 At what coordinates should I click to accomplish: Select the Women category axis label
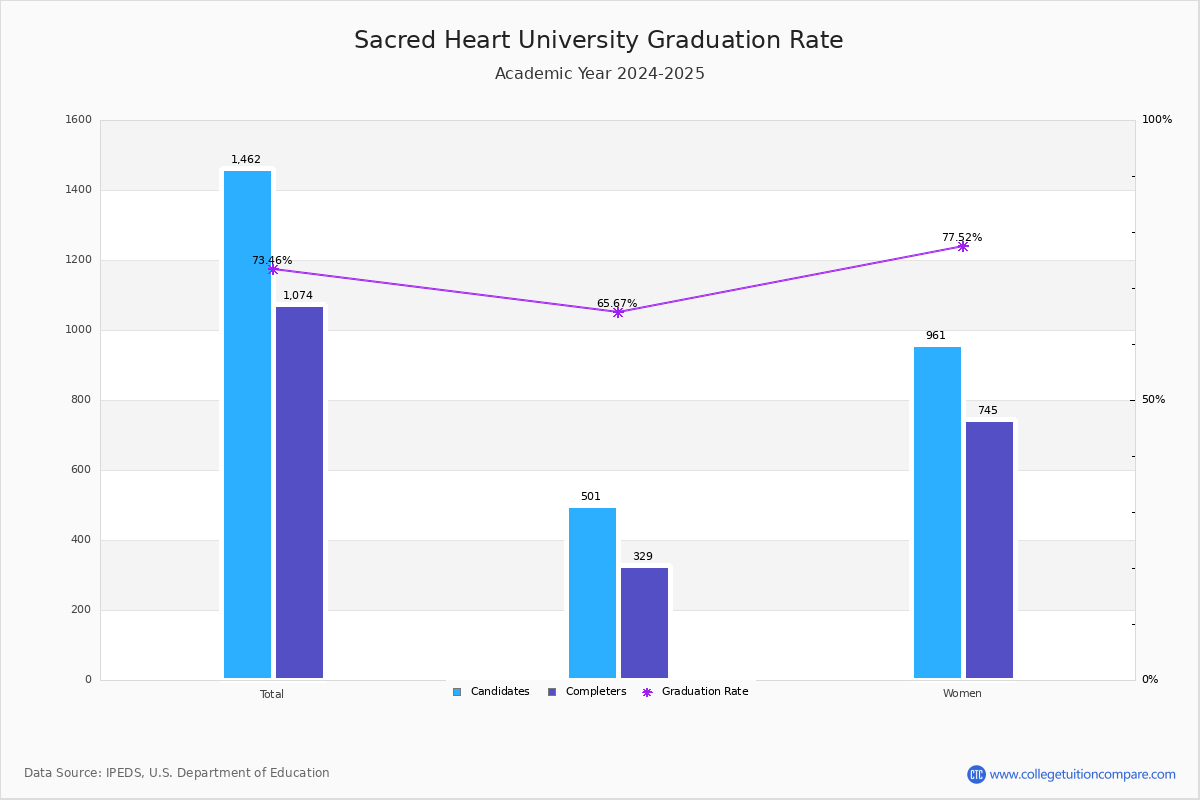pyautogui.click(x=962, y=694)
